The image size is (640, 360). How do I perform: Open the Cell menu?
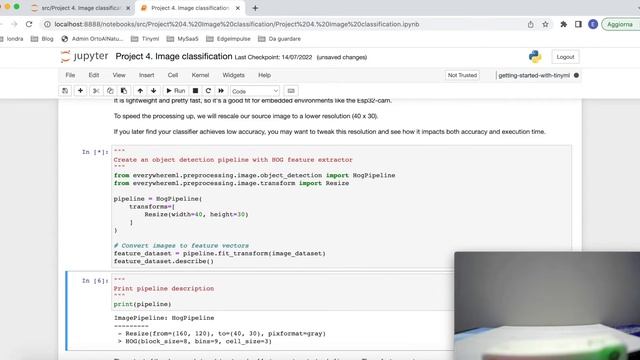(x=173, y=75)
